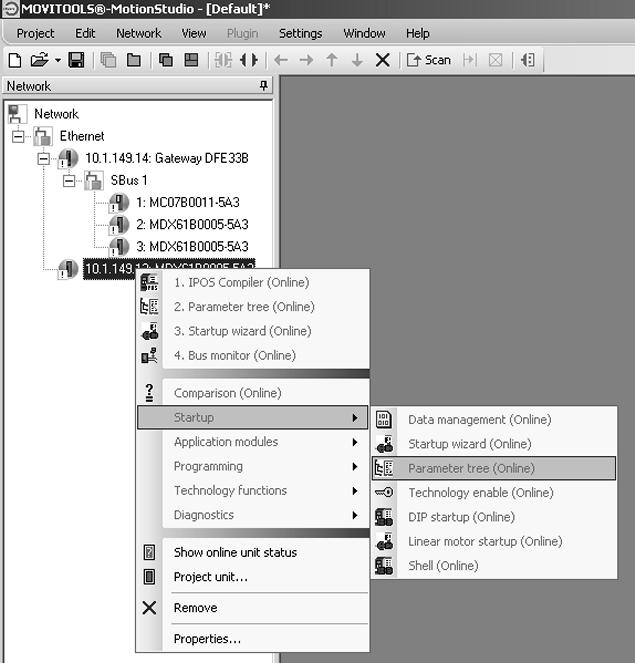This screenshot has width=635, height=663.
Task: Click the New project toolbar icon
Action: (x=15, y=60)
